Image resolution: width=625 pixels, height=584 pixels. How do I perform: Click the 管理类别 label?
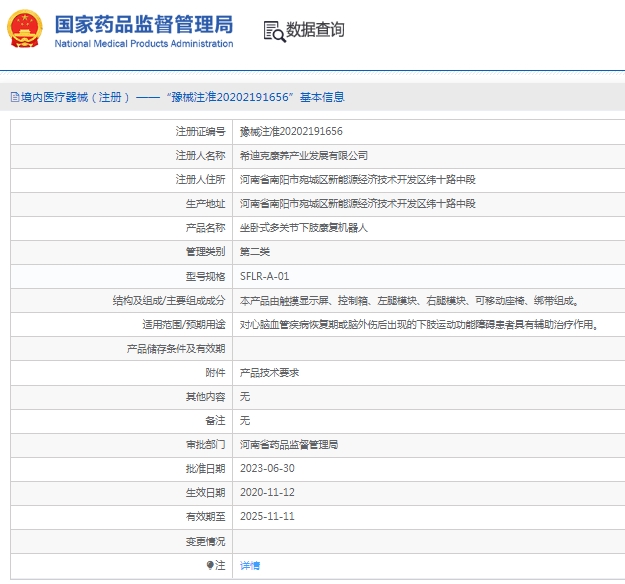click(205, 252)
